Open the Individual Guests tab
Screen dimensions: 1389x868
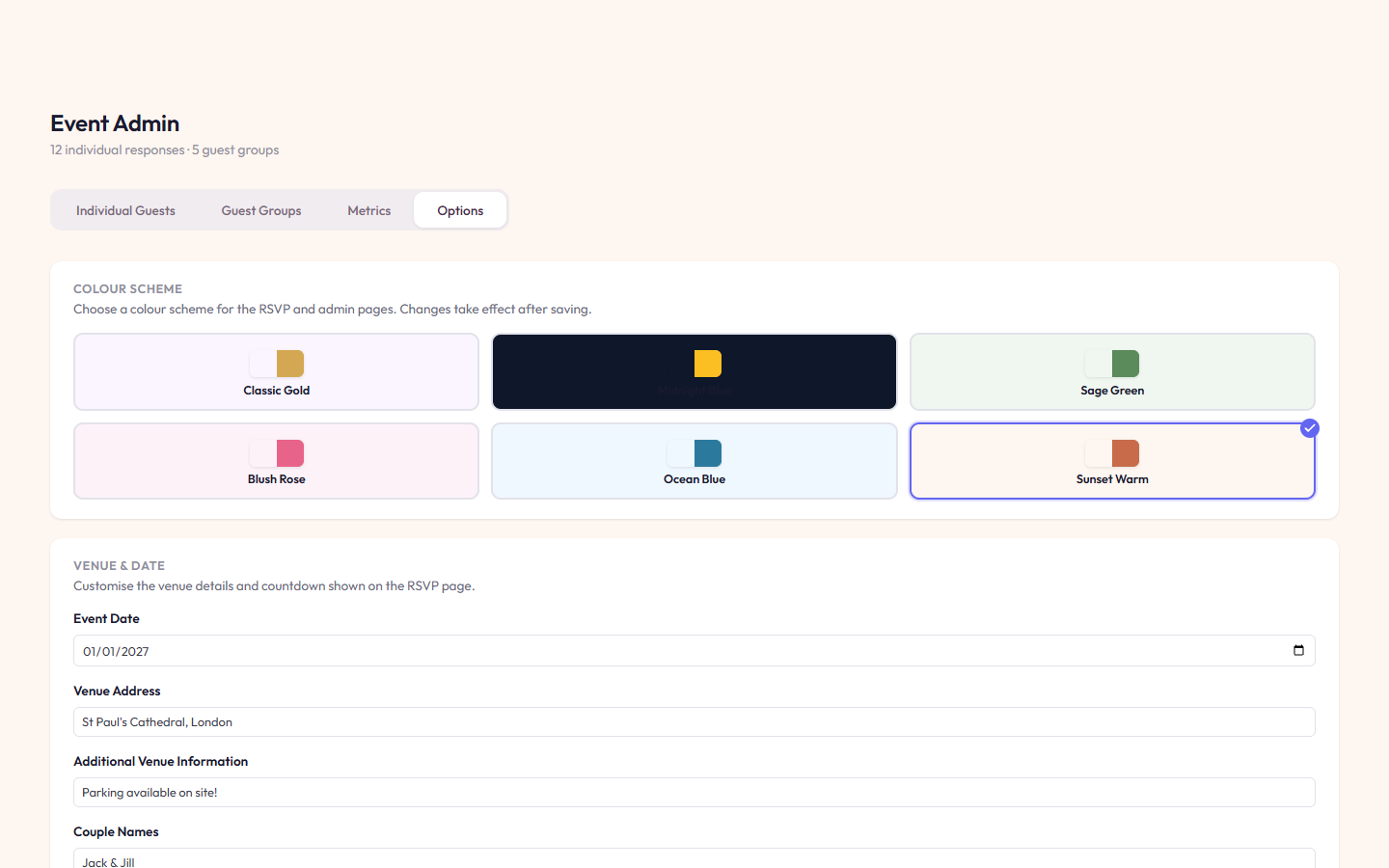coord(125,210)
